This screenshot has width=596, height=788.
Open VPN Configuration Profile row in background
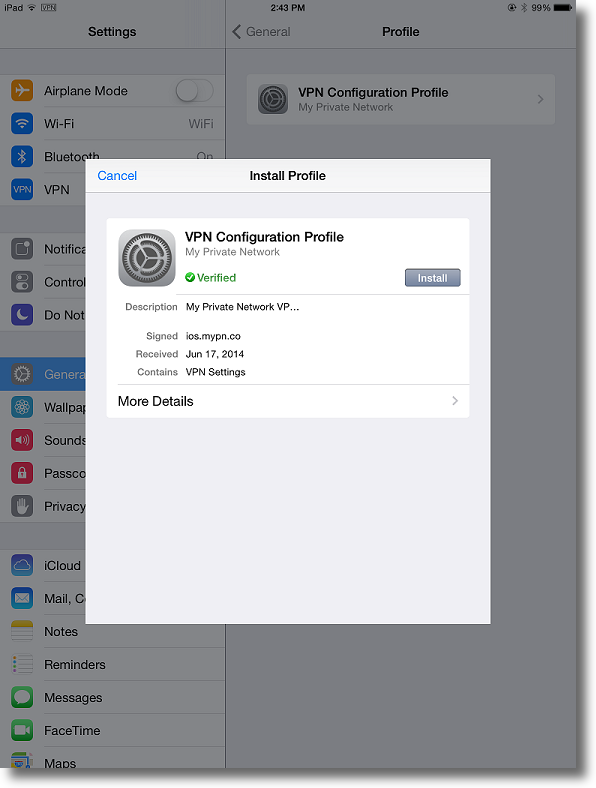click(x=401, y=100)
